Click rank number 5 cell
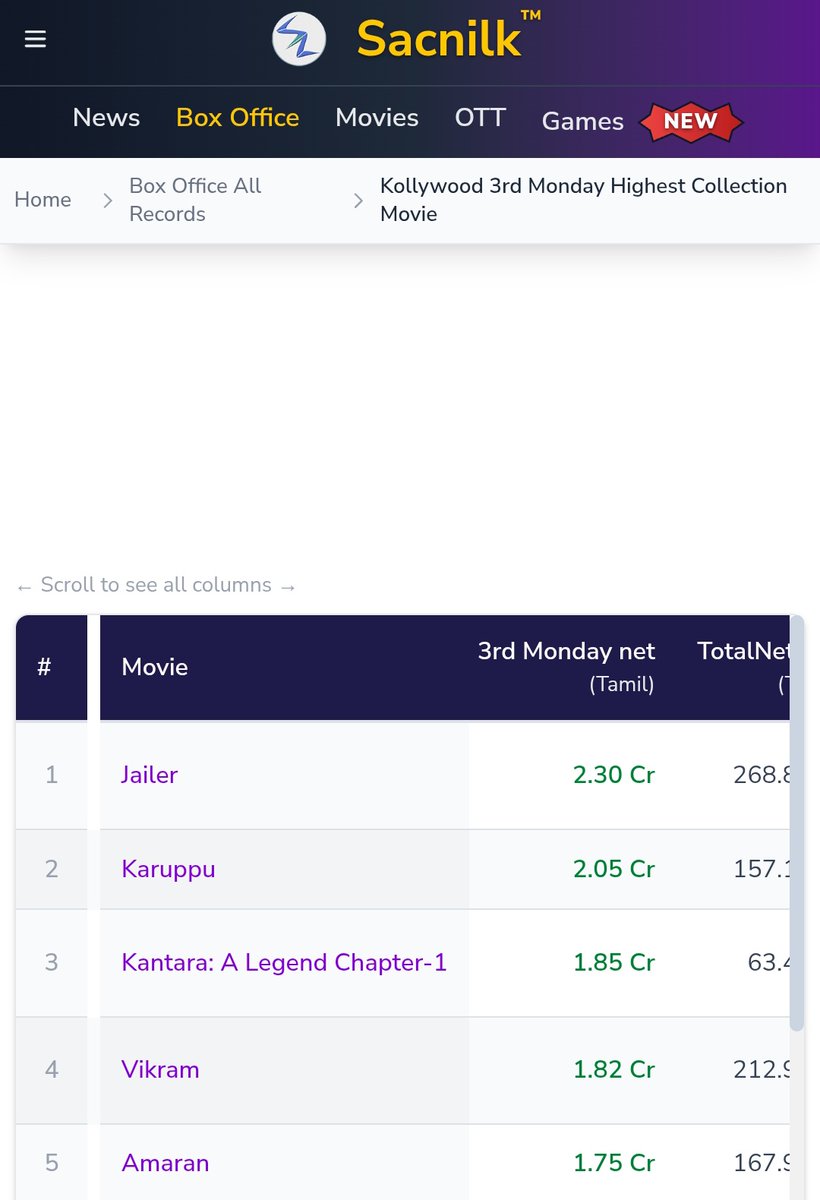The width and height of the screenshot is (820, 1200). point(51,1164)
